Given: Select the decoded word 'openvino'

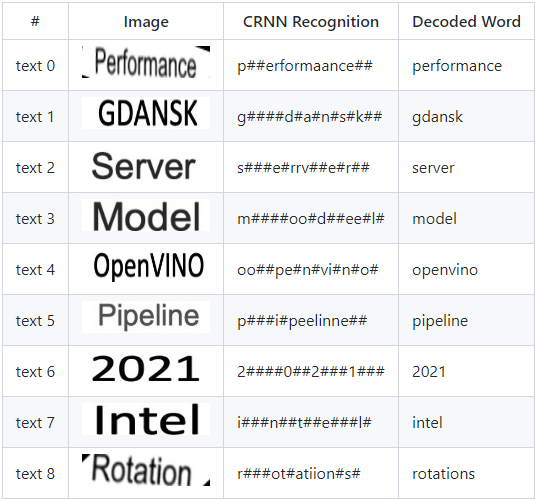Looking at the screenshot, I should (x=445, y=270).
